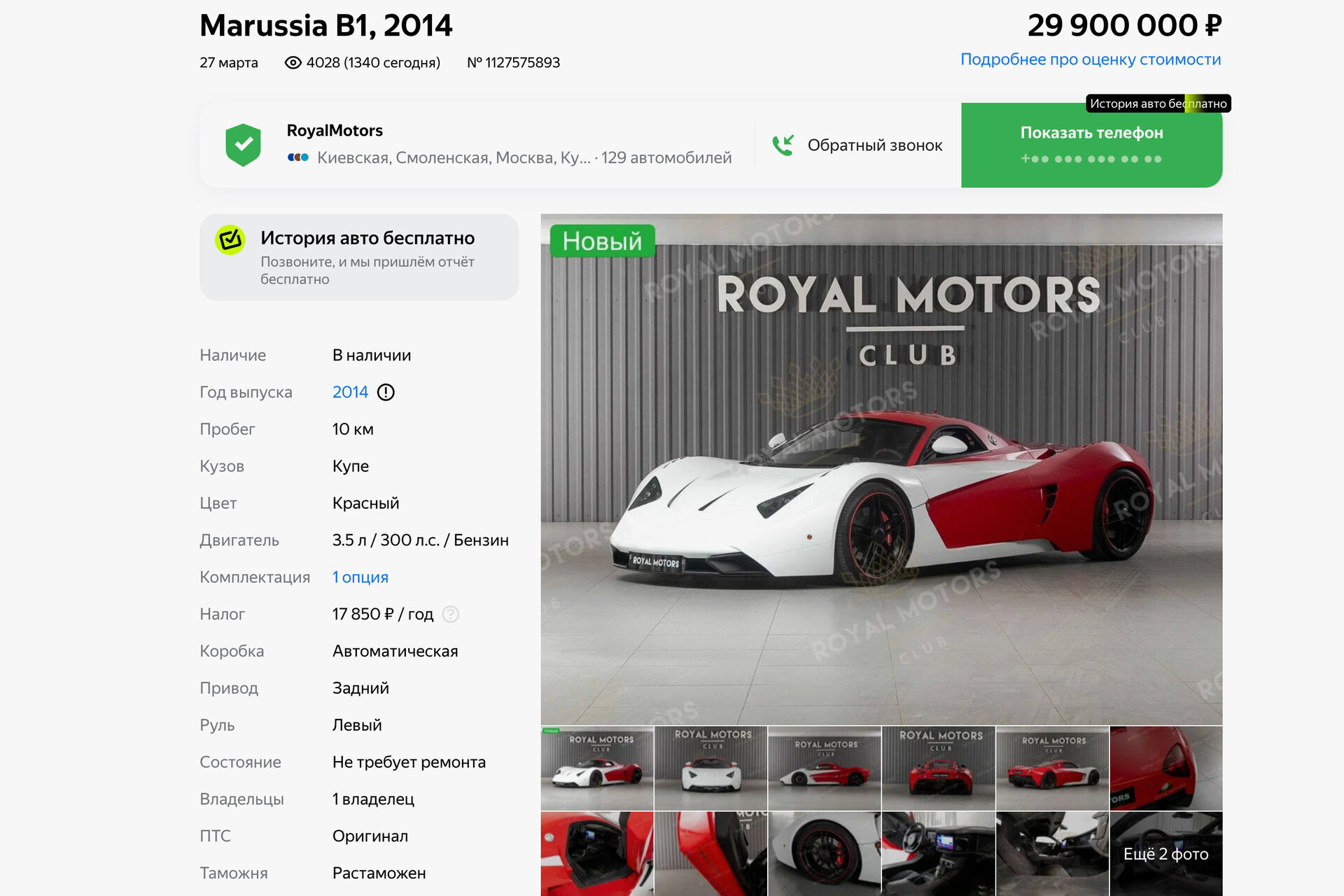1344x896 pixels.
Task: Select the open door interior thumbnail
Action: click(597, 854)
